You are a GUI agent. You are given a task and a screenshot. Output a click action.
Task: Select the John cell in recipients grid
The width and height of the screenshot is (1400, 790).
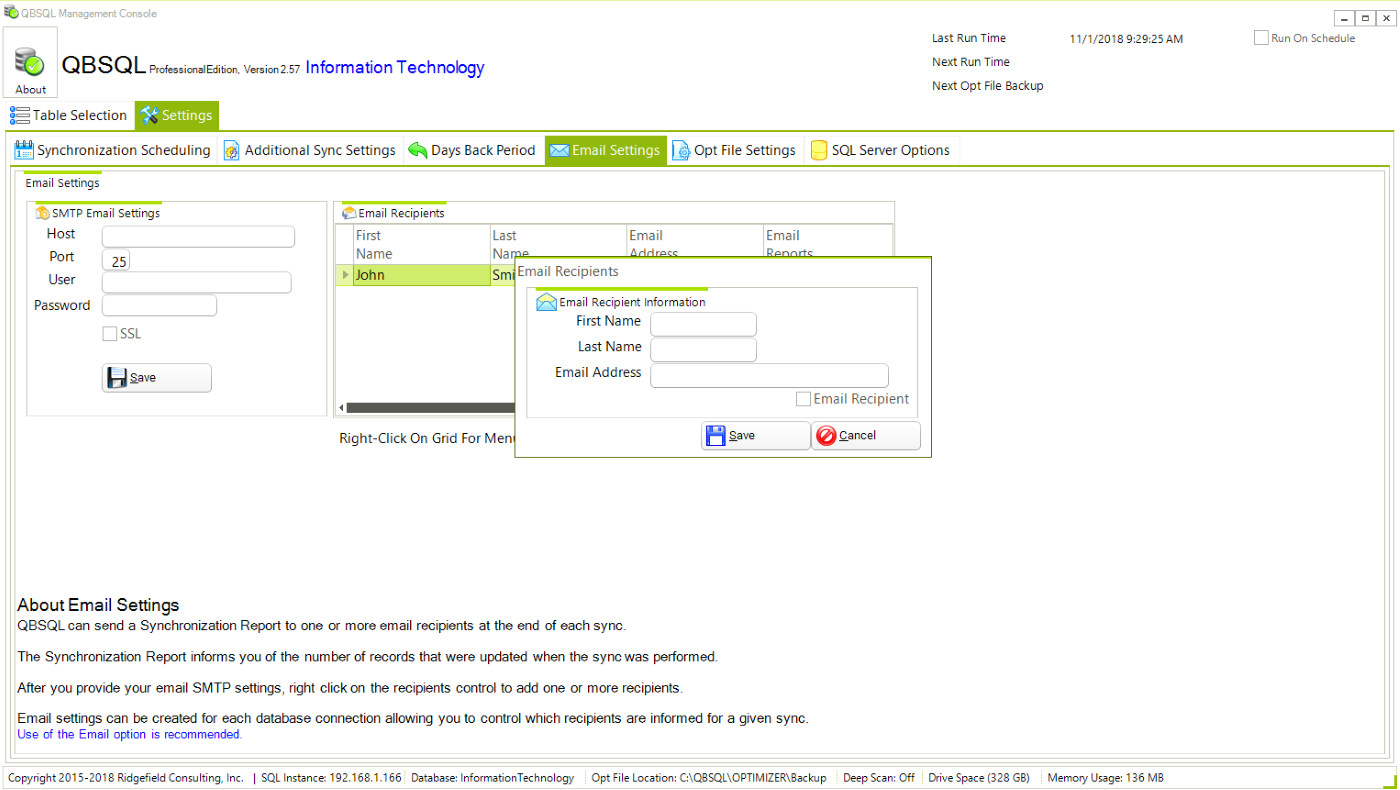(421, 275)
